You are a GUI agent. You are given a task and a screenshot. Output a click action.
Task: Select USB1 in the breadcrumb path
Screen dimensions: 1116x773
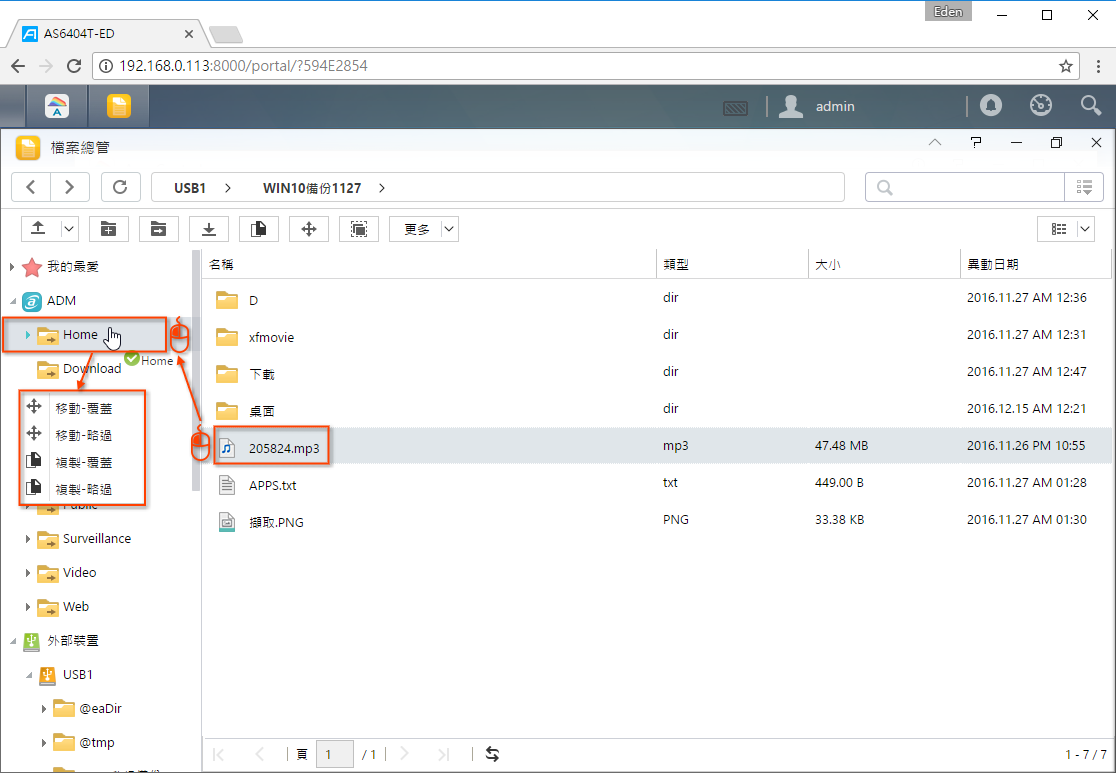pos(190,188)
